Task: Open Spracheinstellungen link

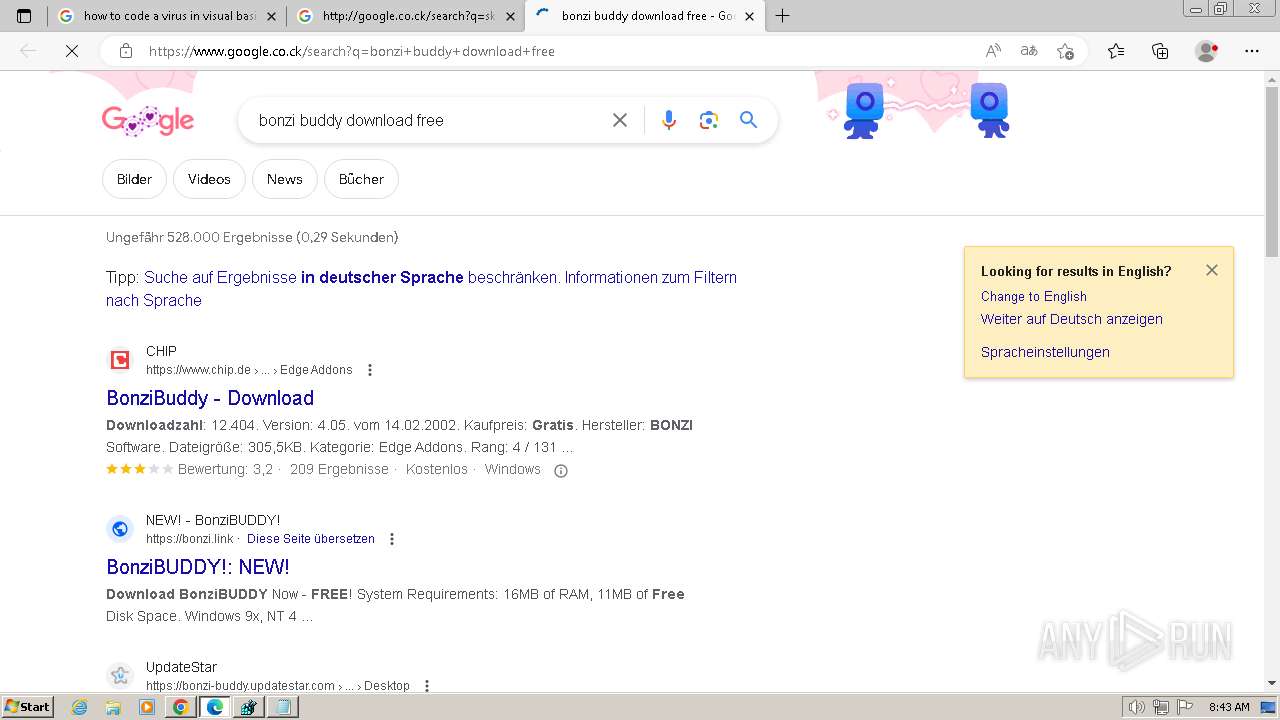Action: coord(1045,352)
